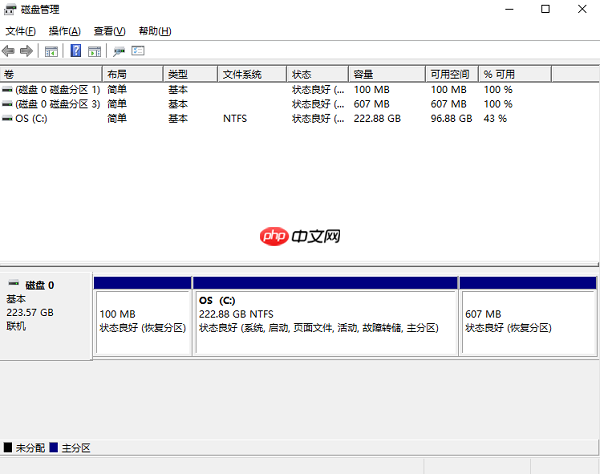Click the connect/rescan disk toolbar icon
Screen dimensions: 600x474
pyautogui.click(x=119, y=51)
